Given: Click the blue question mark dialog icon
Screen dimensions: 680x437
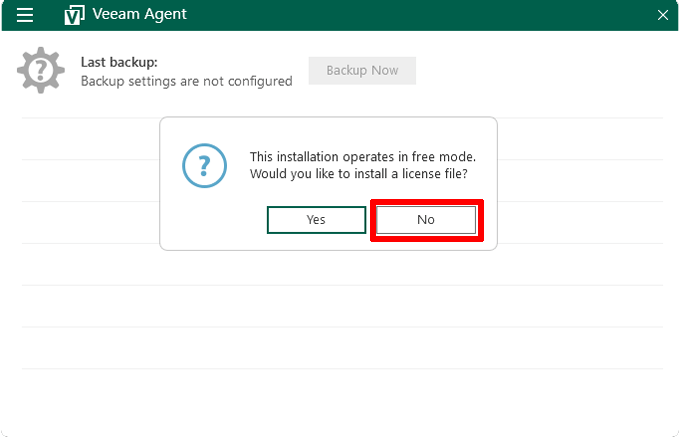Looking at the screenshot, I should tap(204, 166).
